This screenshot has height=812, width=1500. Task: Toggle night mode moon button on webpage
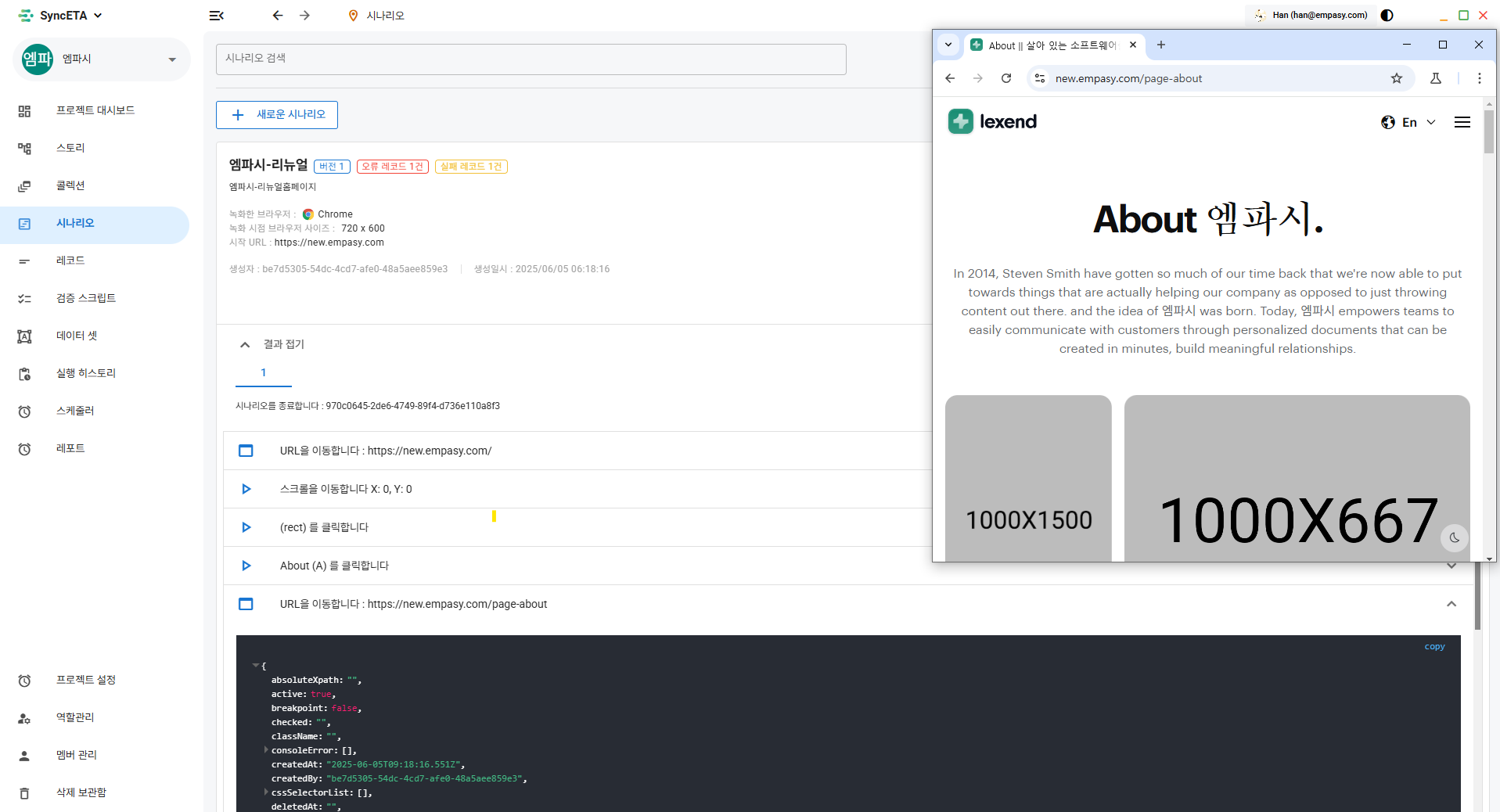point(1455,537)
